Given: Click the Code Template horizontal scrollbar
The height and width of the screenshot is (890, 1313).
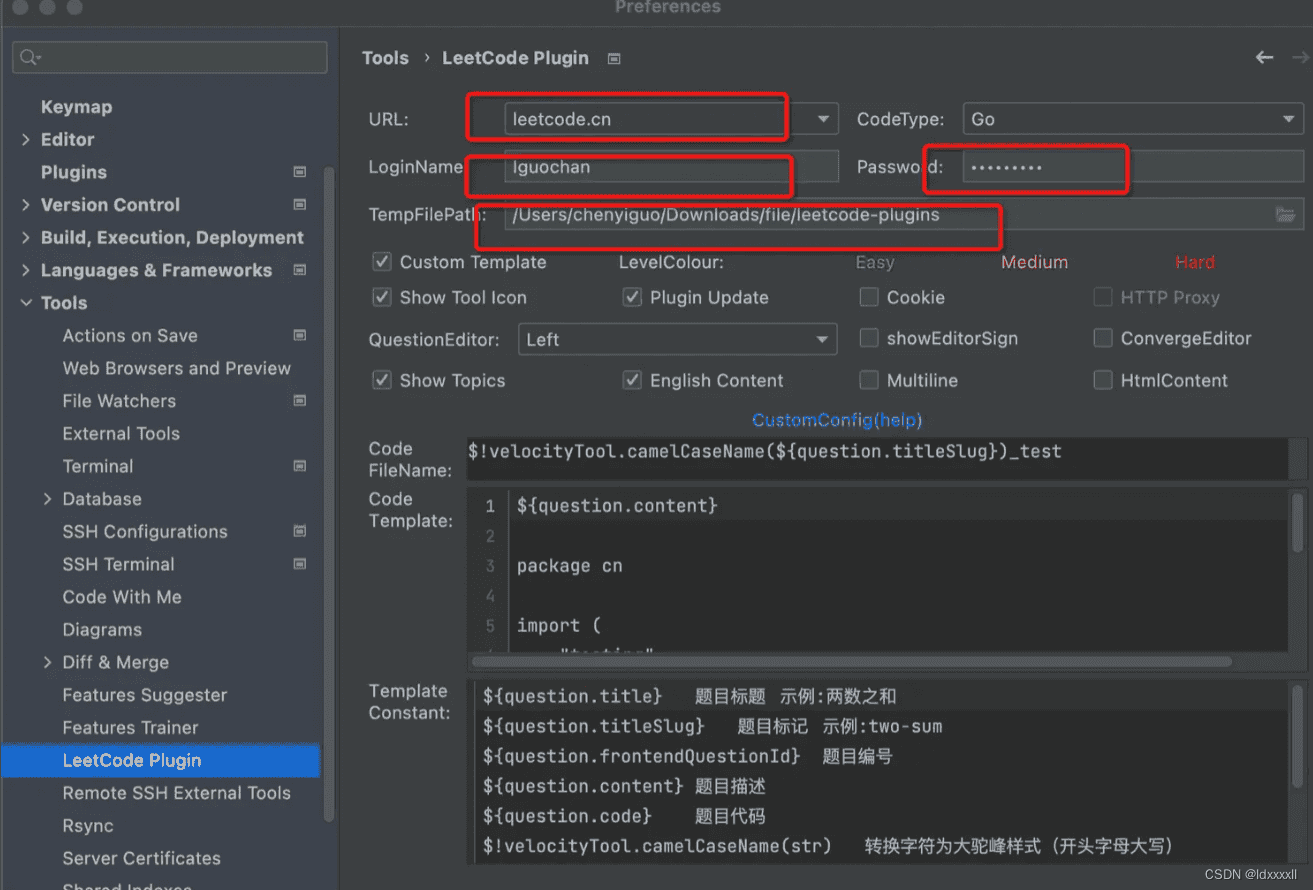Looking at the screenshot, I should (x=851, y=661).
